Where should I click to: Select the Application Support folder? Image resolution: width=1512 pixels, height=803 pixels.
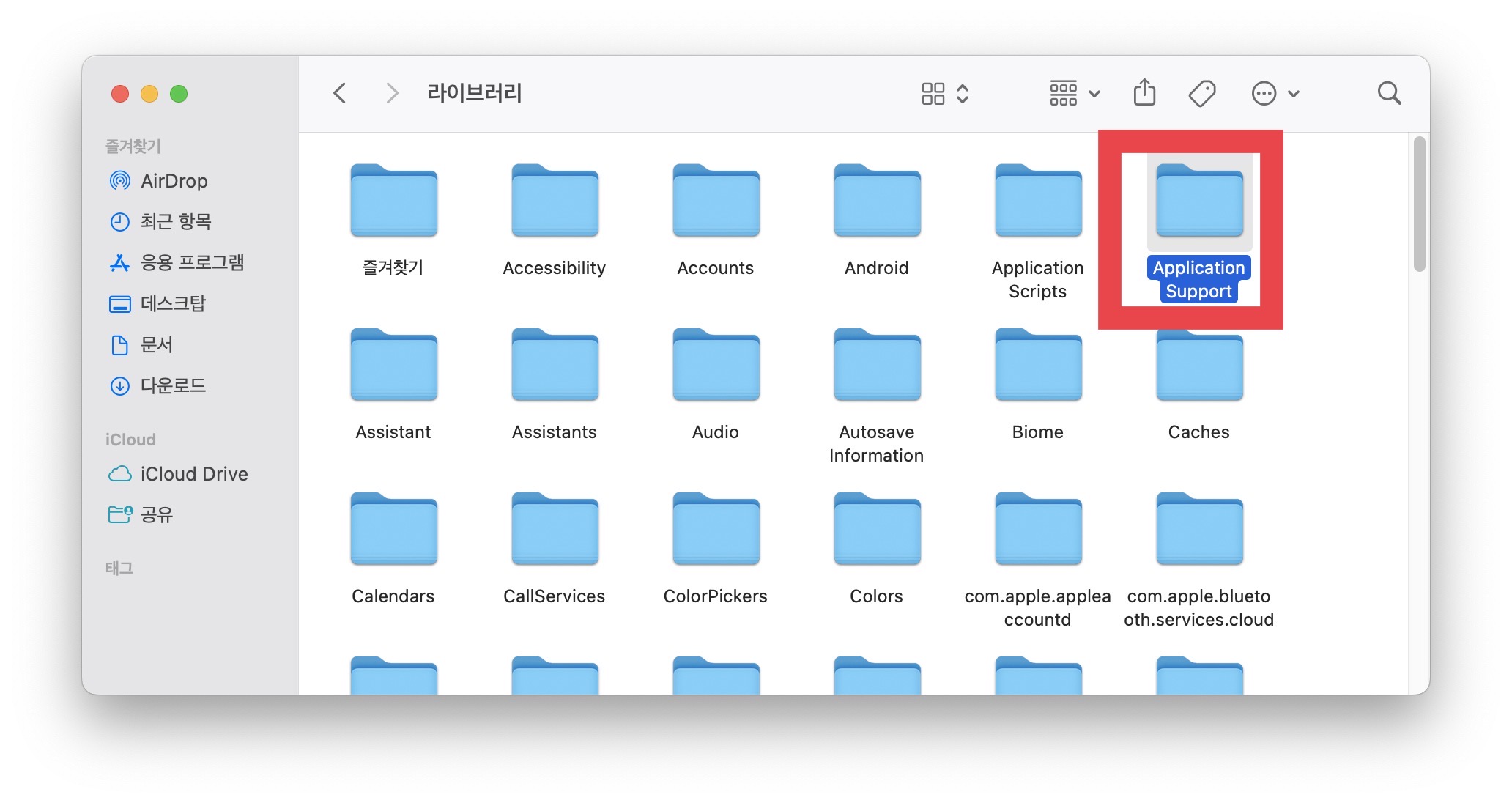coord(1199,201)
